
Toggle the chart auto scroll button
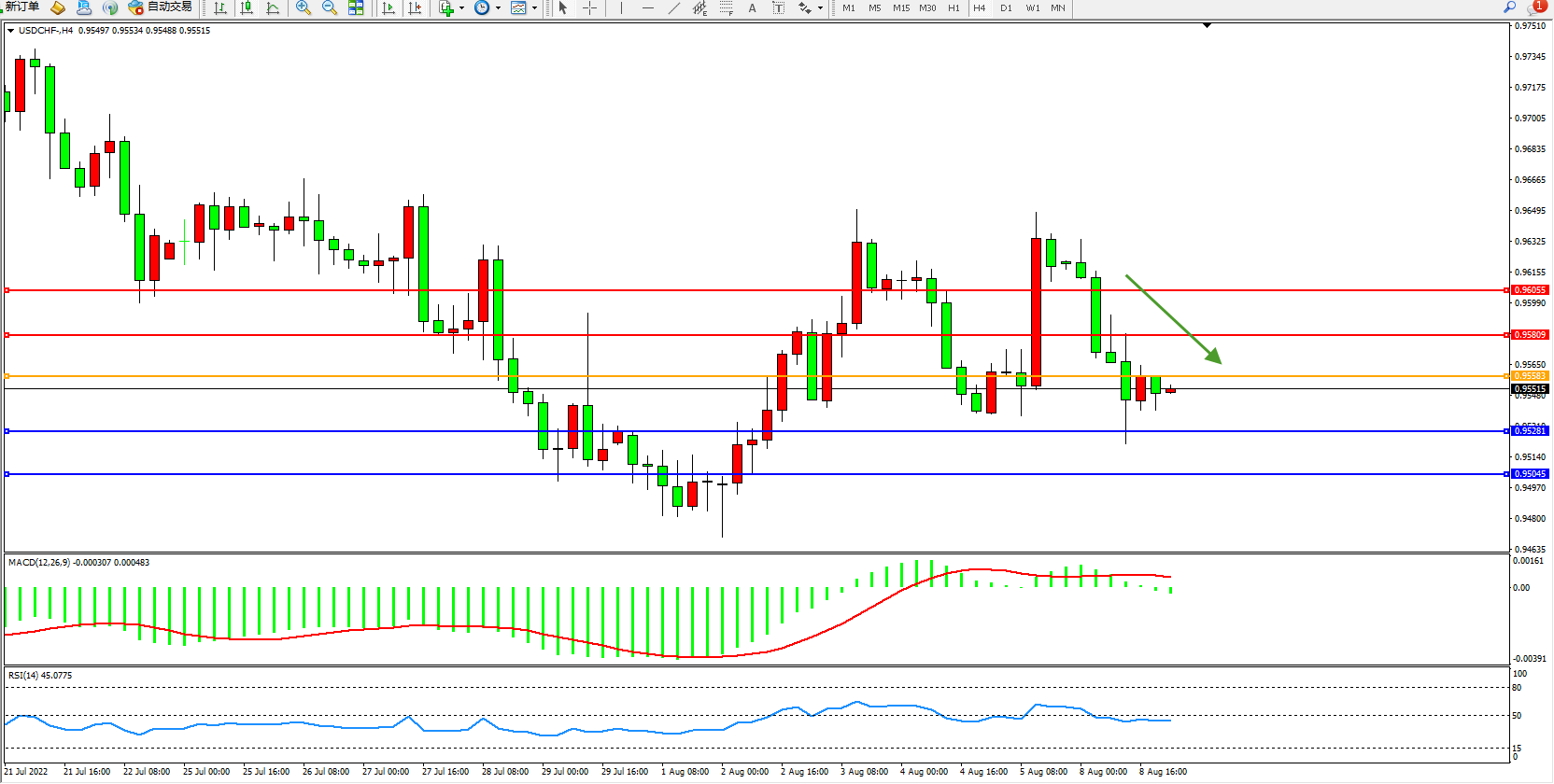[388, 8]
